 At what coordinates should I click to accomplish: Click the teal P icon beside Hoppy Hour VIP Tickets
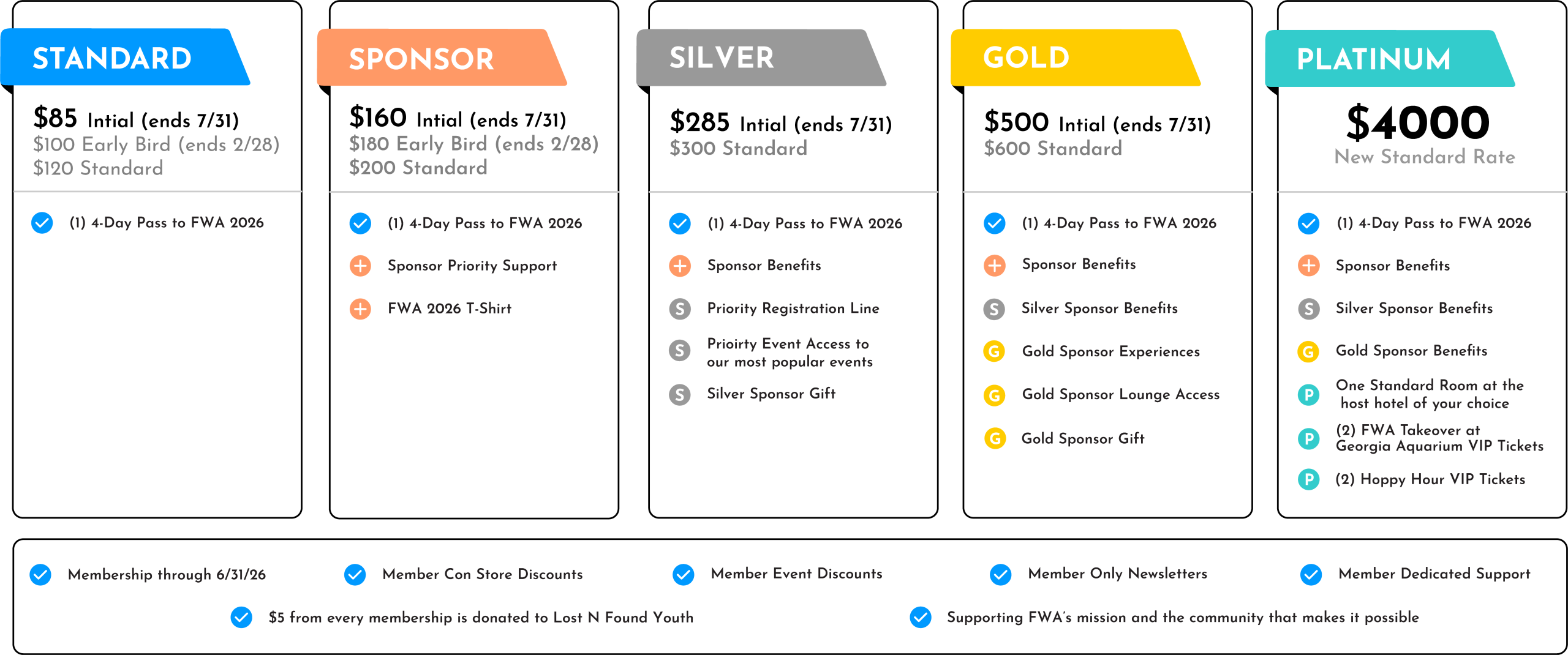click(1309, 479)
